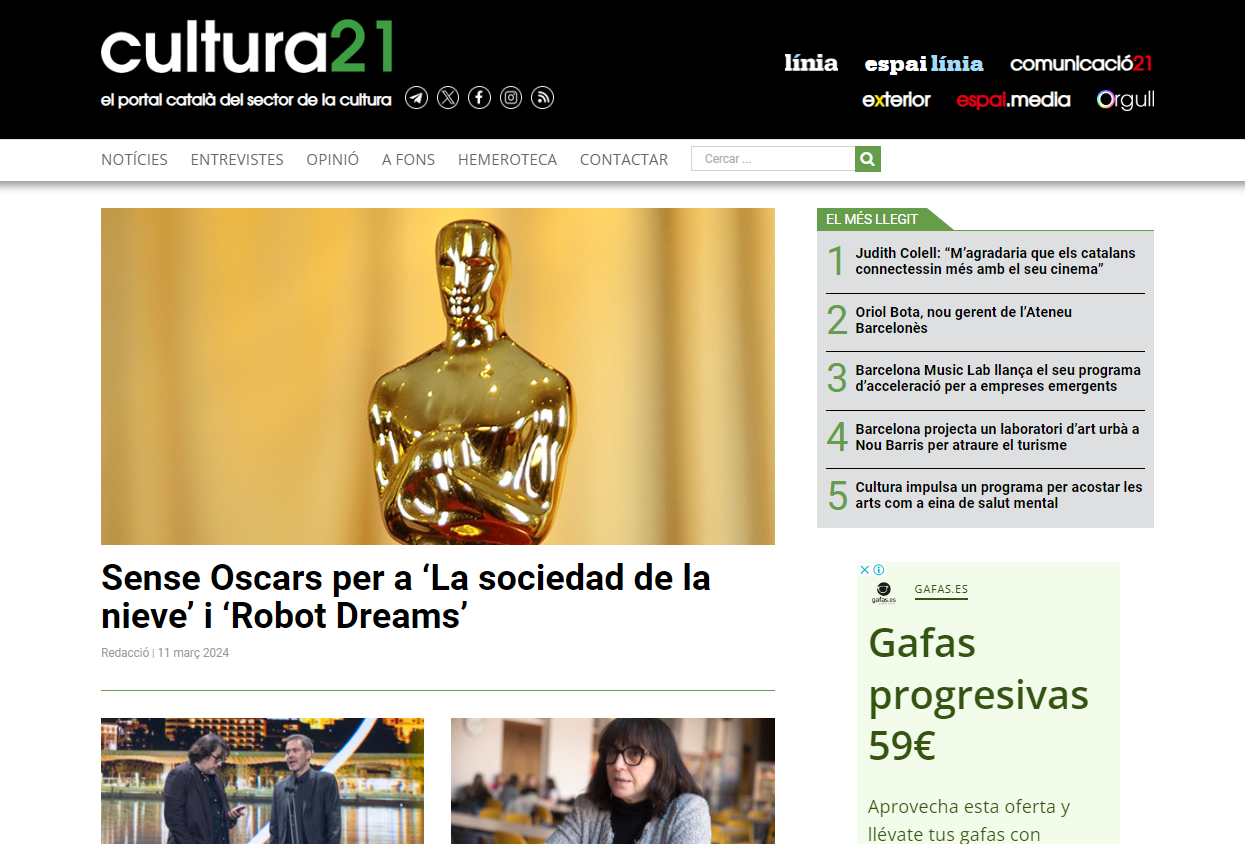Click the '11 març 2024' date
1245x844 pixels.
[x=193, y=653]
